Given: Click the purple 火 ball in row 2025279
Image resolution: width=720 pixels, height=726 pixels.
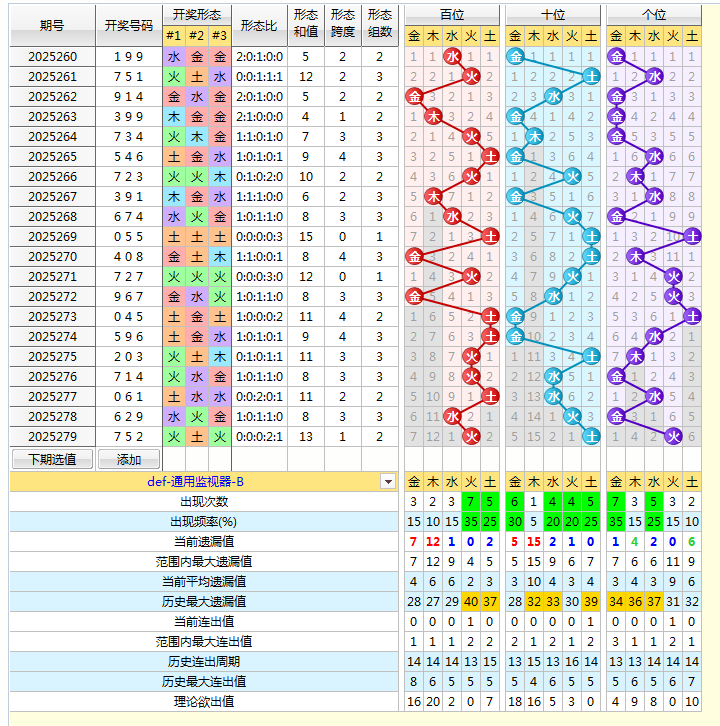Looking at the screenshot, I should (673, 436).
